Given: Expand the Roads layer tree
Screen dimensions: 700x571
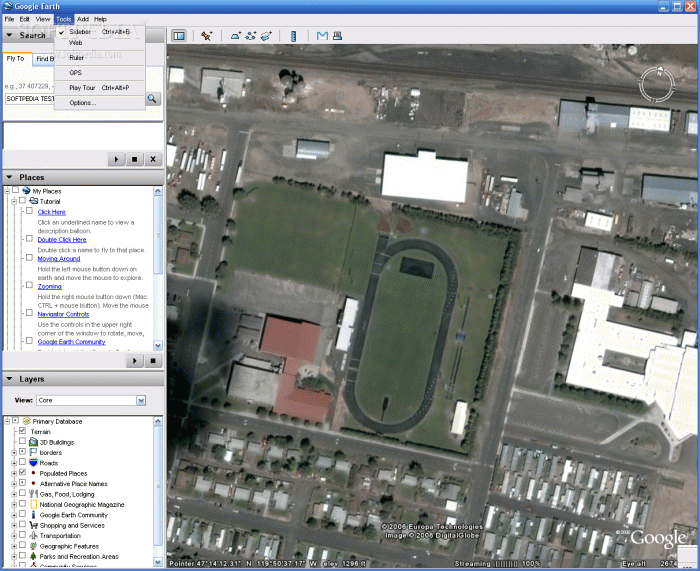Looking at the screenshot, I should point(14,463).
